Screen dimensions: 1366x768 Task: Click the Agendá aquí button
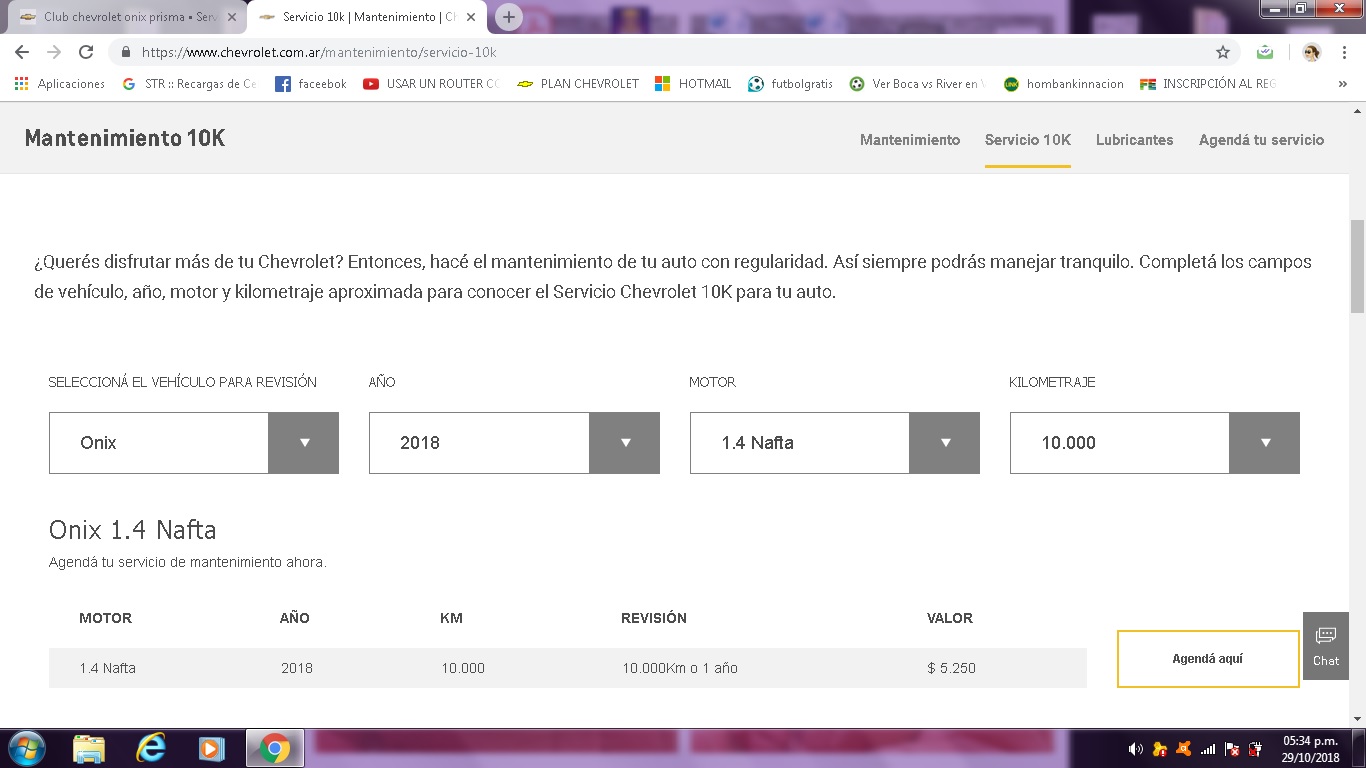[1207, 659]
